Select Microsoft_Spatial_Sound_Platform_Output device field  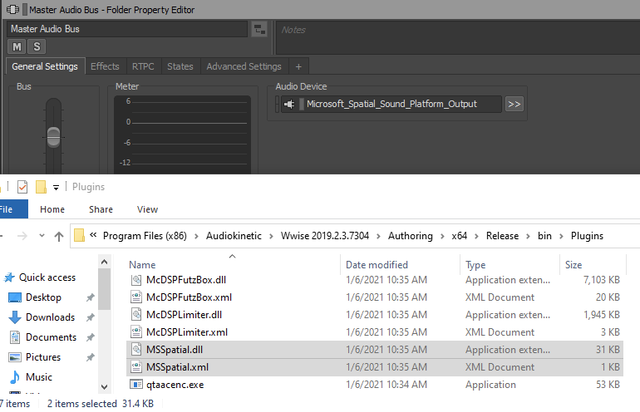(391, 104)
